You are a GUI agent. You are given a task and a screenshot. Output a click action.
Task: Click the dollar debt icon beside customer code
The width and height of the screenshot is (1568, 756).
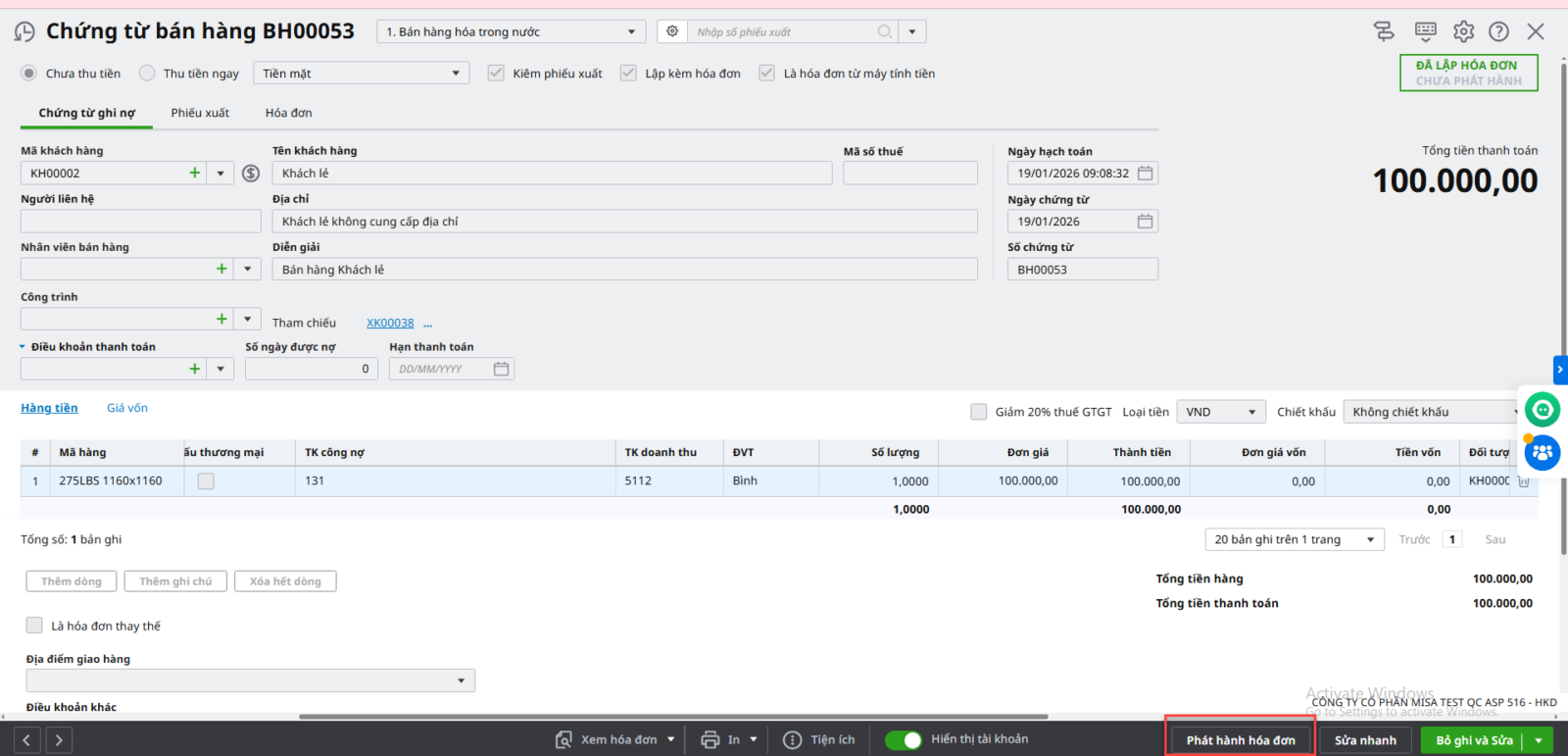click(251, 174)
